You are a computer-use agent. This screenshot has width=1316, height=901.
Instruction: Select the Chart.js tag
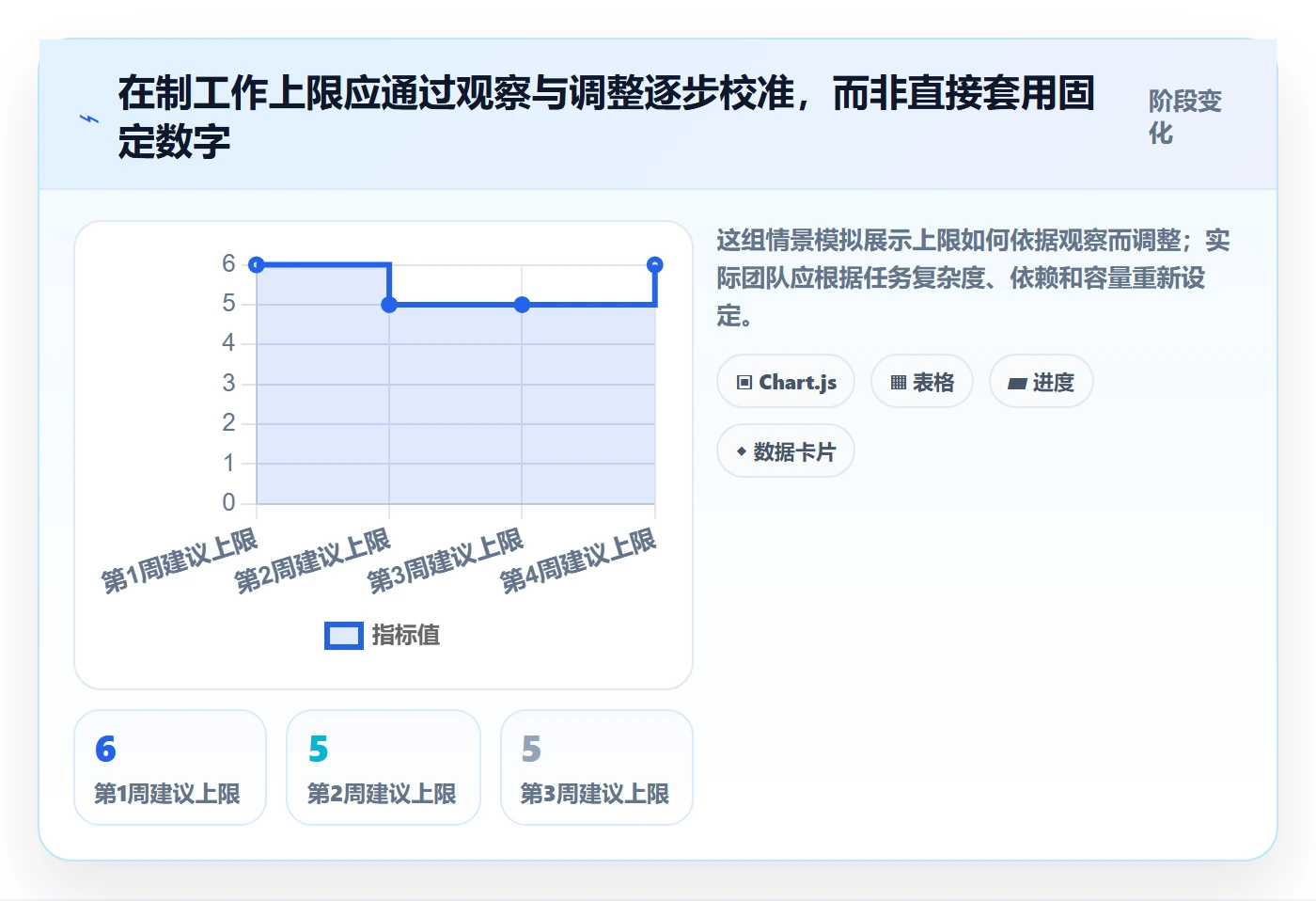coord(786,382)
